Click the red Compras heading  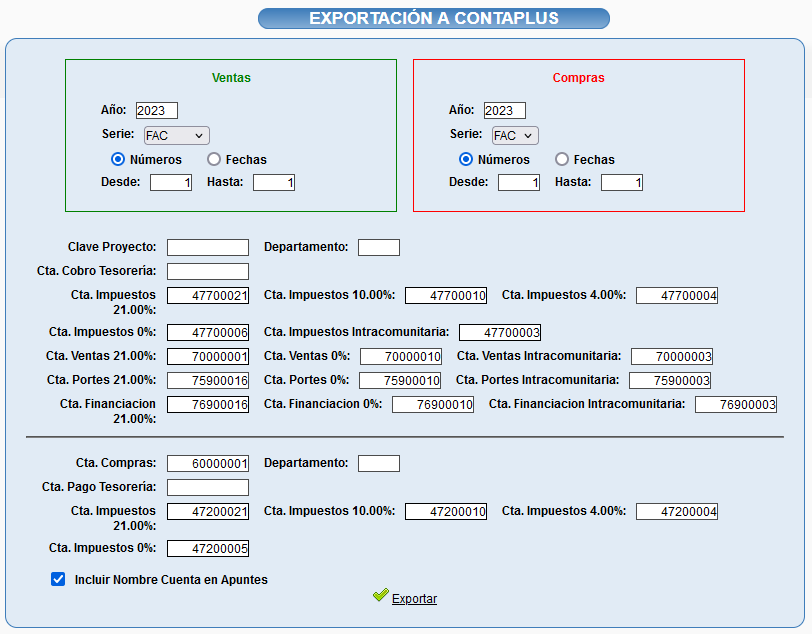coord(578,78)
